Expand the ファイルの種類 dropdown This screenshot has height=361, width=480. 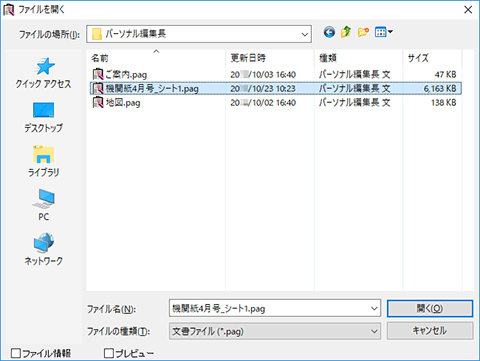pyautogui.click(x=374, y=331)
